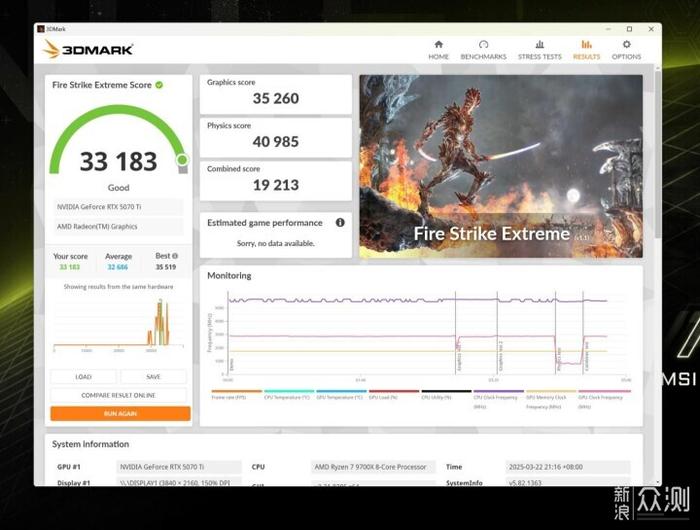Click the GPU #1 system information value

[179, 467]
